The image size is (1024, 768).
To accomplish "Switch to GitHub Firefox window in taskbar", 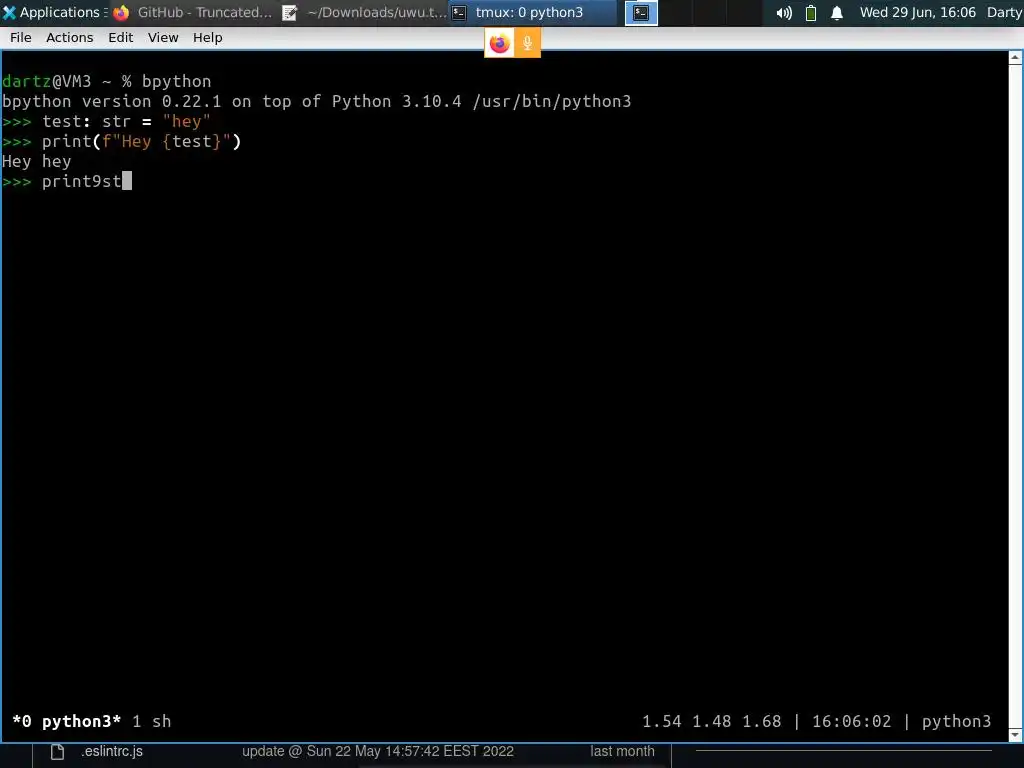I will [x=194, y=12].
